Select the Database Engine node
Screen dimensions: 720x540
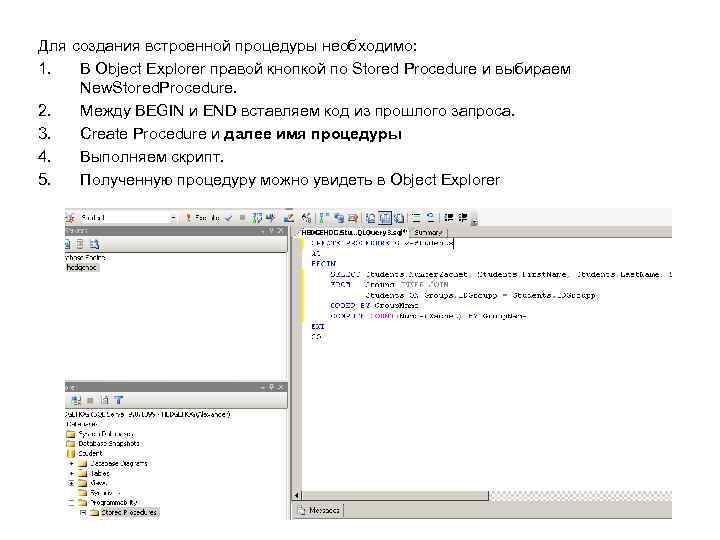point(85,258)
